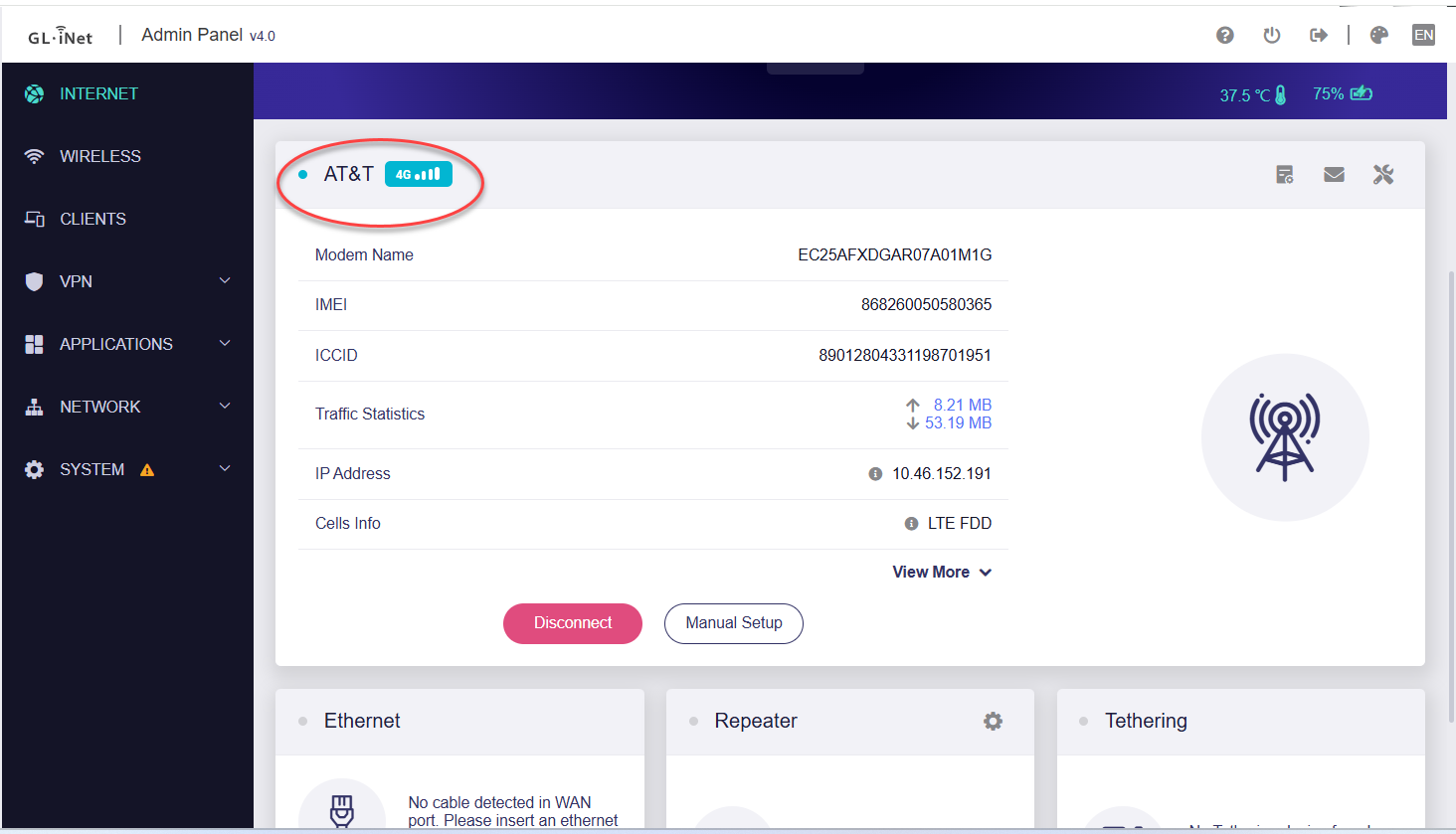Click the Ethernet port icon
This screenshot has width=1456, height=834.
click(x=342, y=809)
